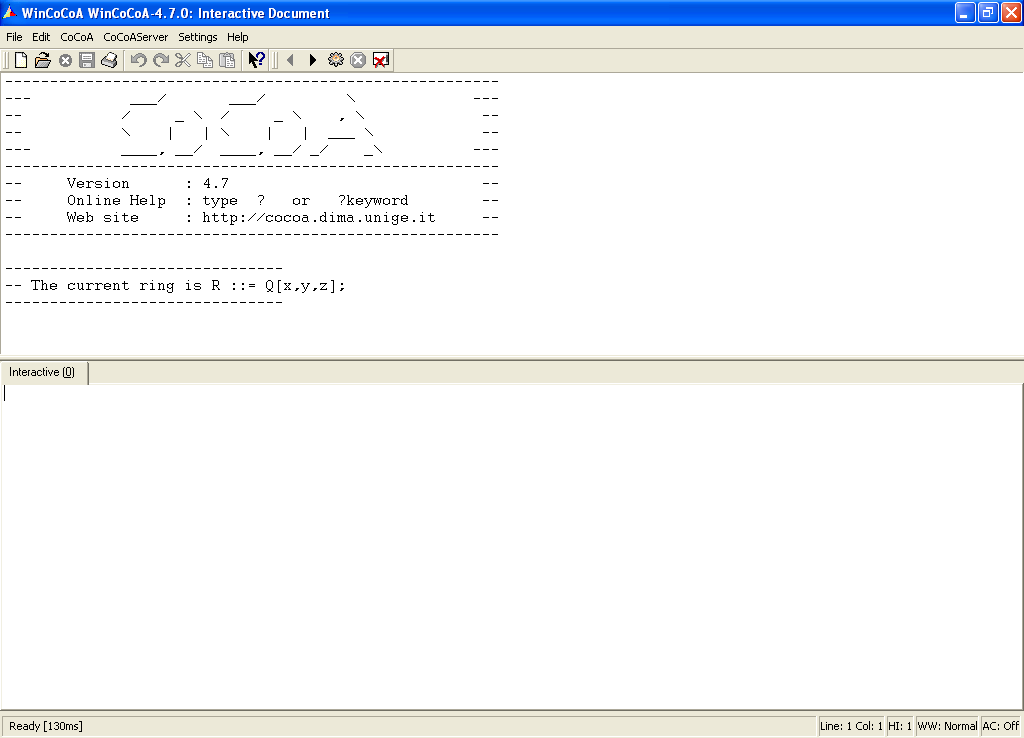This screenshot has width=1024, height=738.
Task: Copy selection with the copy icon
Action: tap(205, 60)
